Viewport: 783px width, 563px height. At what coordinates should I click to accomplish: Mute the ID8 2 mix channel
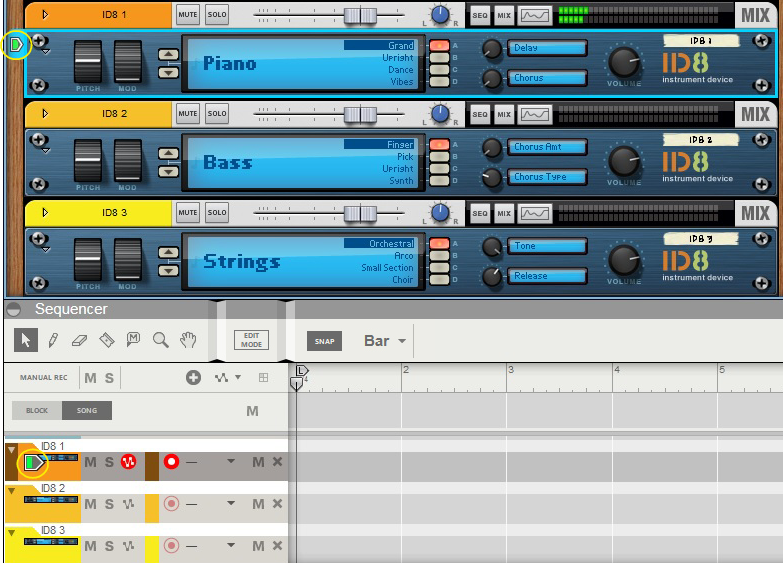(x=187, y=114)
